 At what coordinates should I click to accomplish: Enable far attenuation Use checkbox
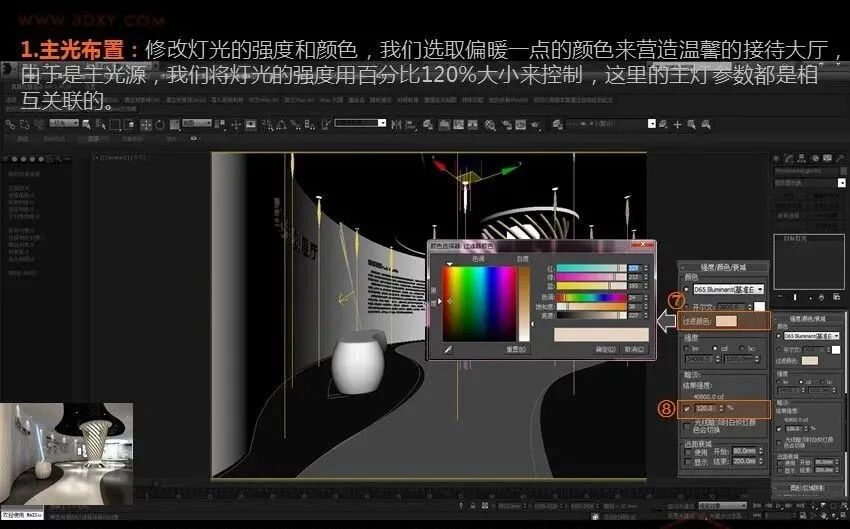[688, 452]
